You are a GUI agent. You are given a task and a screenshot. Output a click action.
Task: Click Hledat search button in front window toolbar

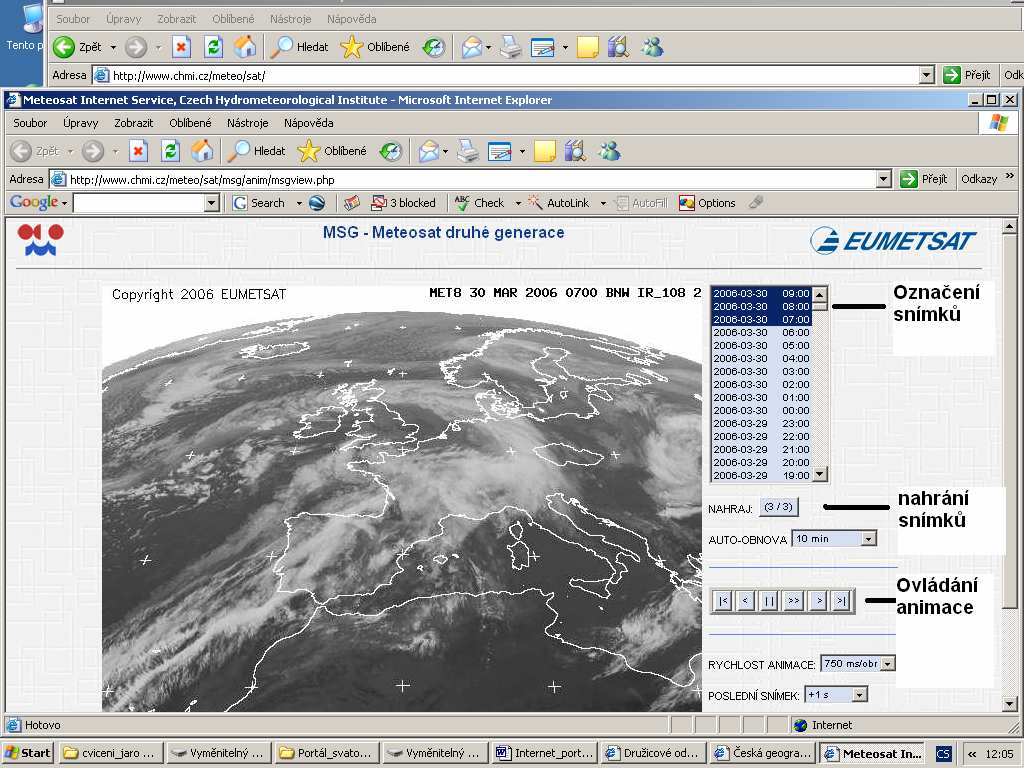(x=256, y=151)
